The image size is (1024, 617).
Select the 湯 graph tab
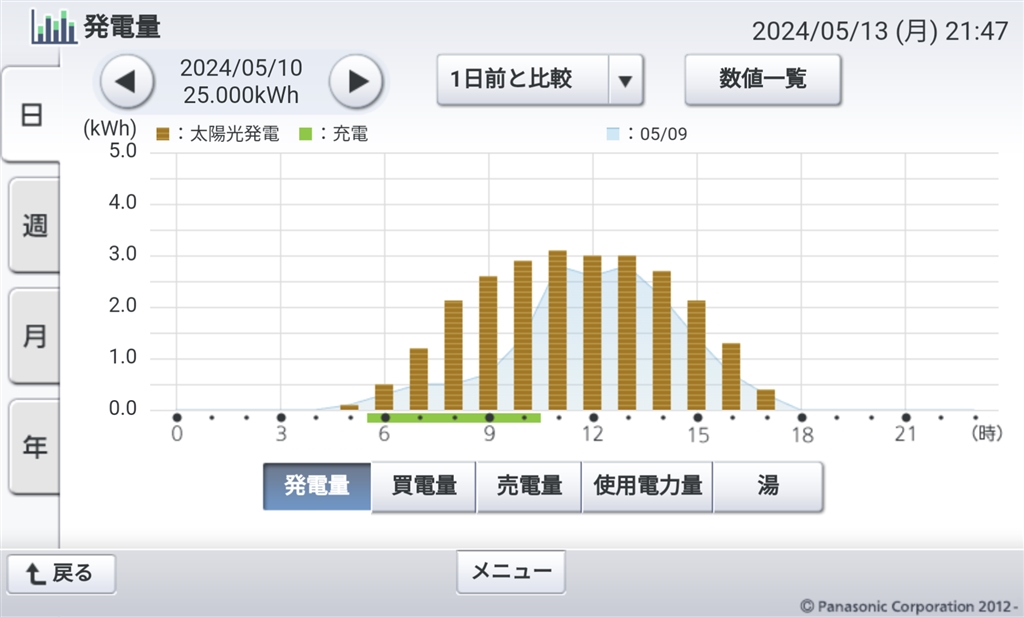tap(768, 486)
